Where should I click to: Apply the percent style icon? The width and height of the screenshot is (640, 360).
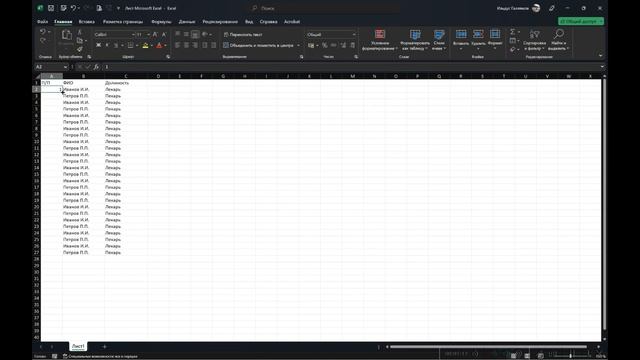point(325,45)
